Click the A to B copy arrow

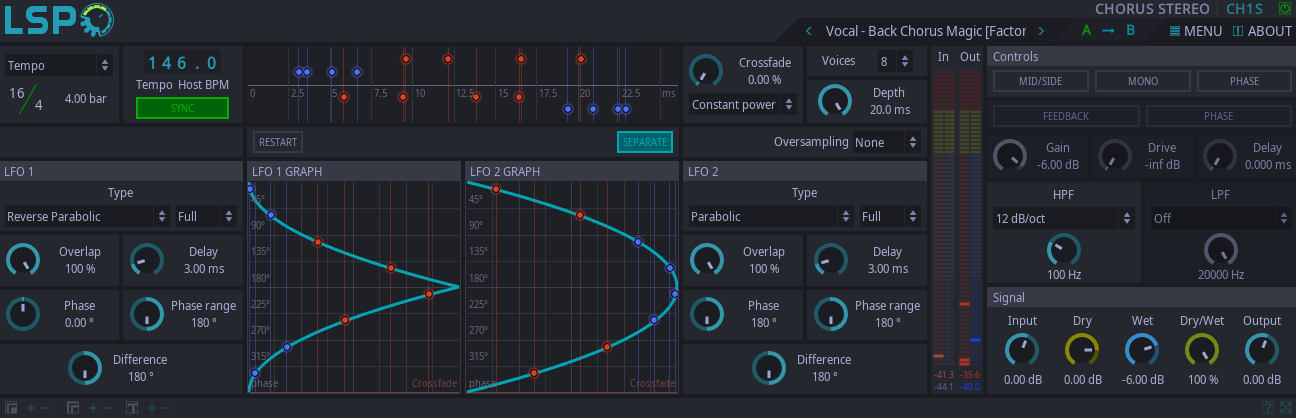pos(1108,30)
